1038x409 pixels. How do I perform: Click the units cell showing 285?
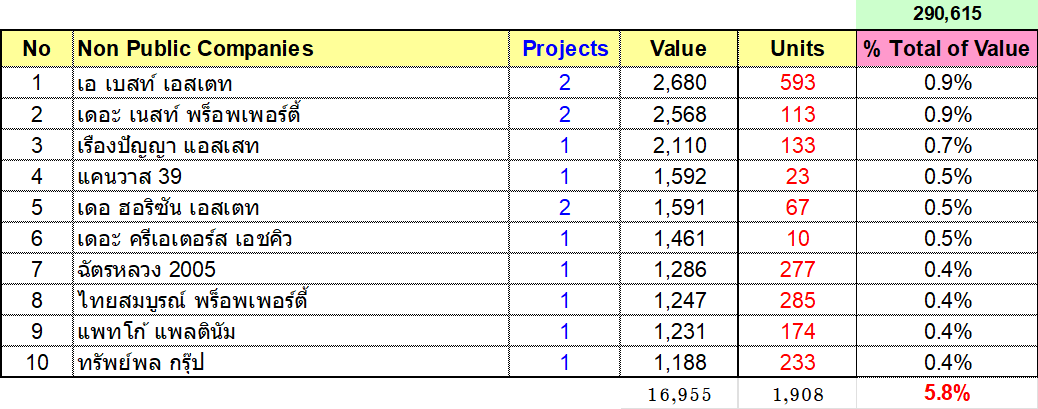tap(797, 300)
